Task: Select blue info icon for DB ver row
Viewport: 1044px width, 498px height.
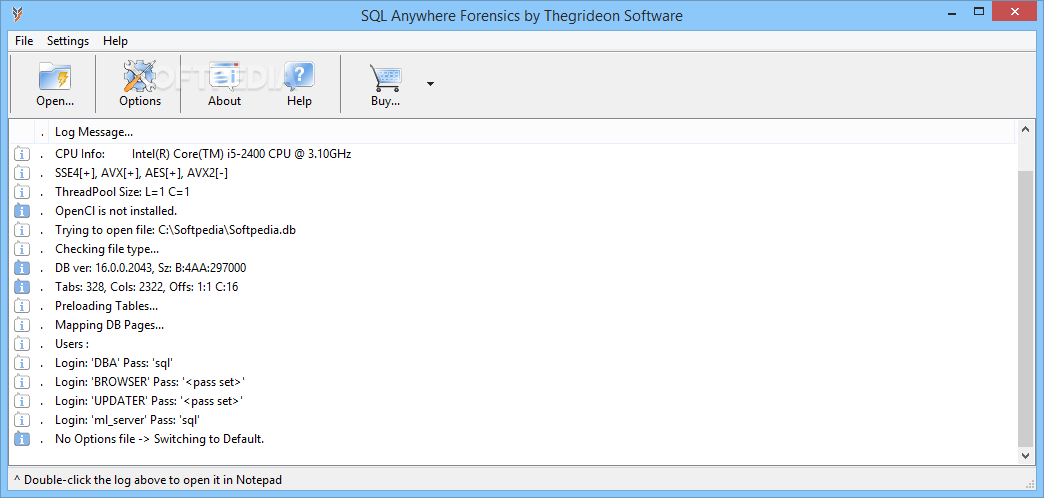Action: [22, 268]
